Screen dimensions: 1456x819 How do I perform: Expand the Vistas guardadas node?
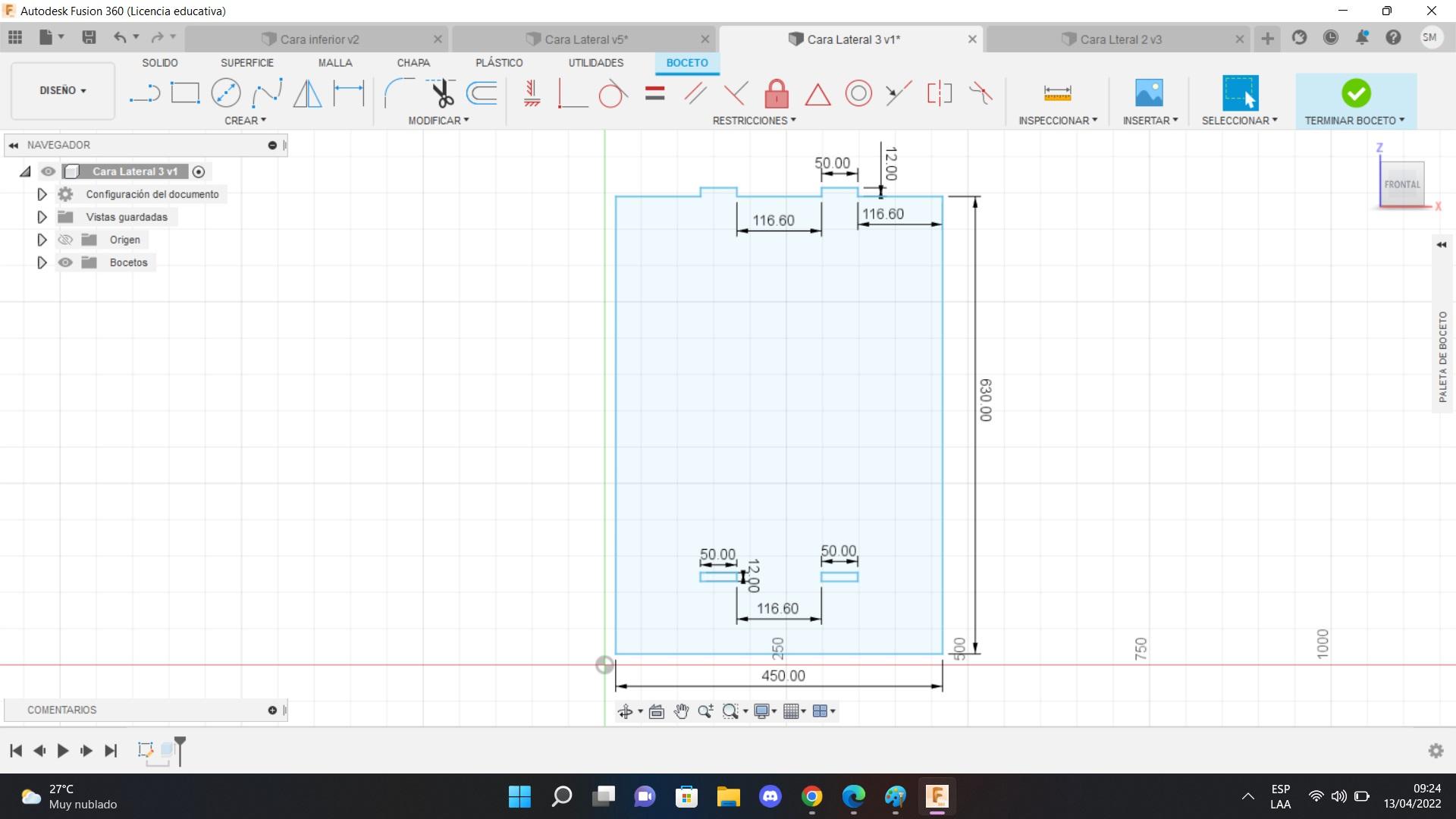tap(42, 217)
